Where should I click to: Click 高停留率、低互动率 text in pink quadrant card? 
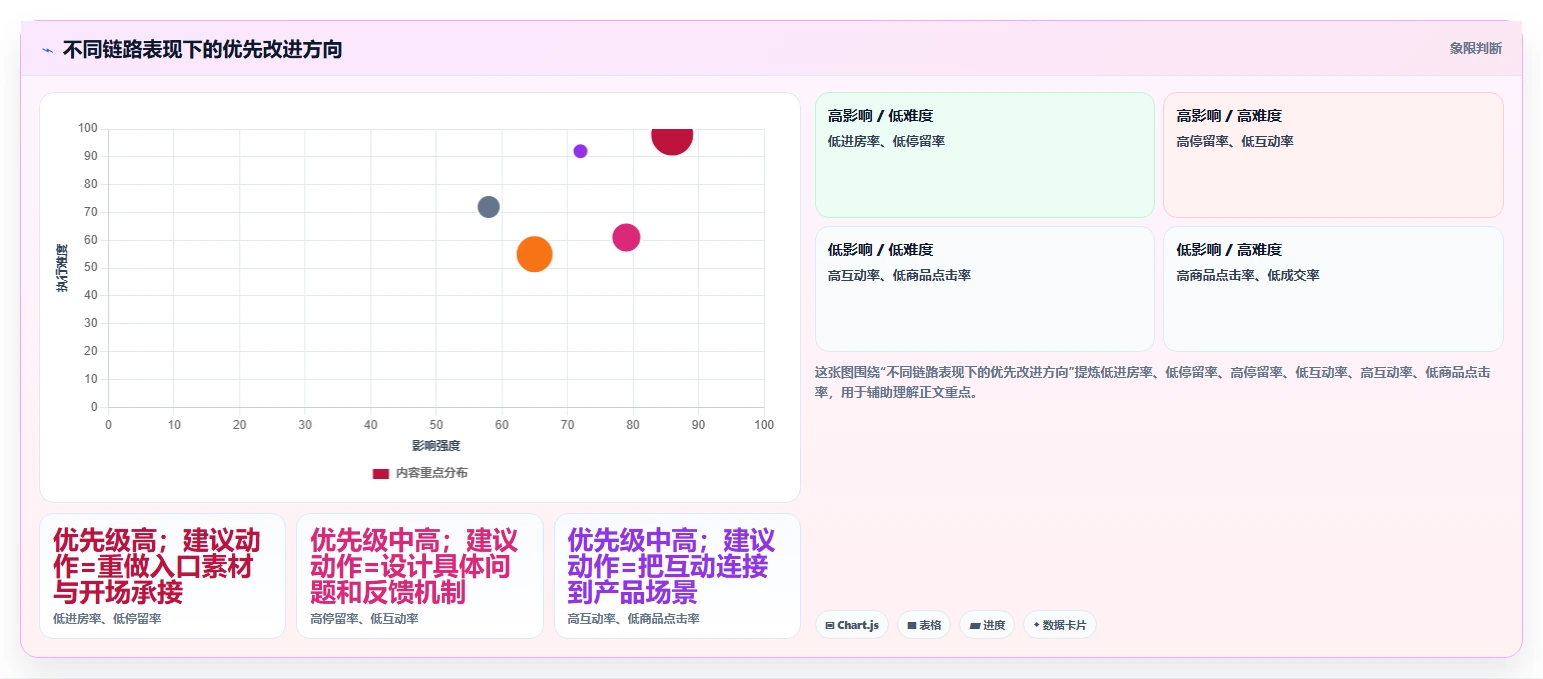(1235, 141)
